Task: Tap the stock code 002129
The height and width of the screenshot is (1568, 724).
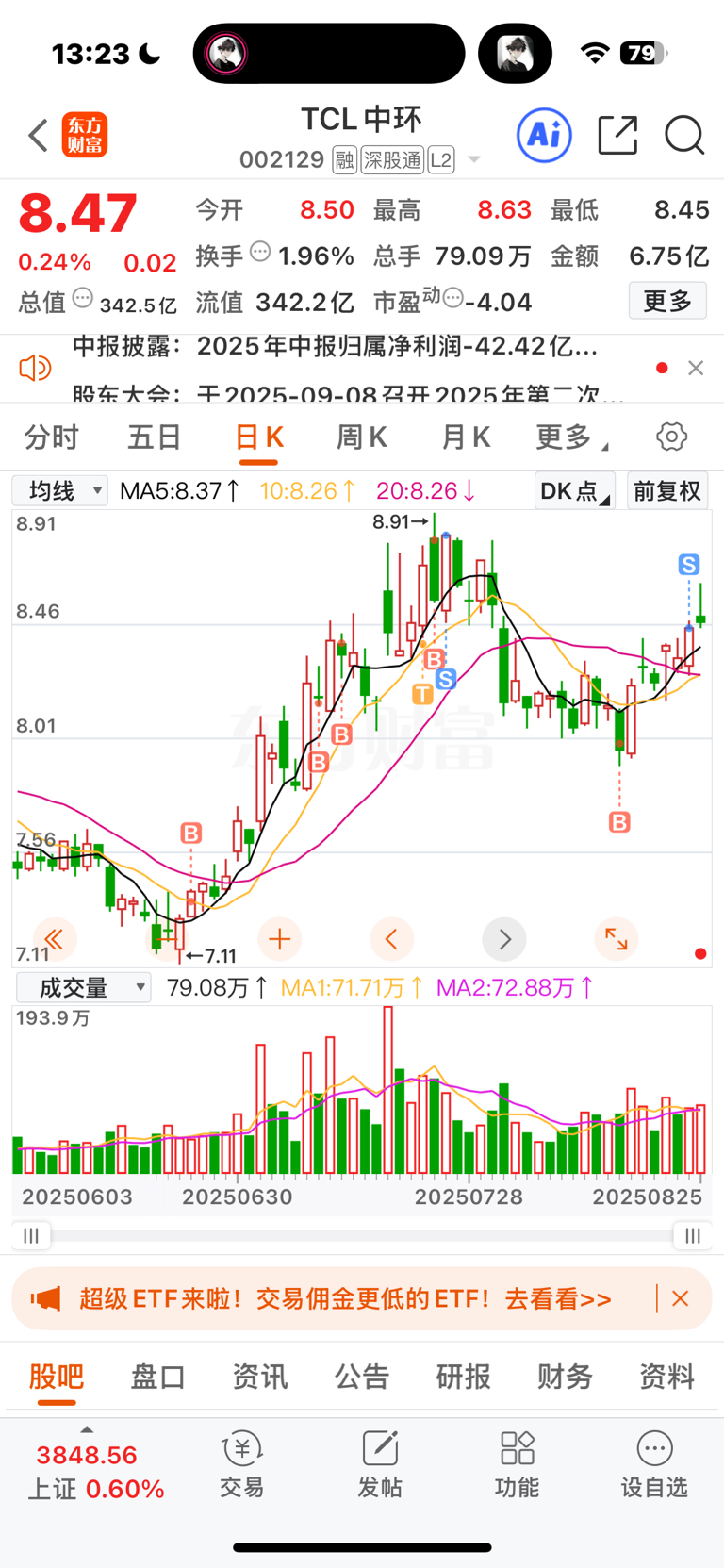Action: point(282,159)
